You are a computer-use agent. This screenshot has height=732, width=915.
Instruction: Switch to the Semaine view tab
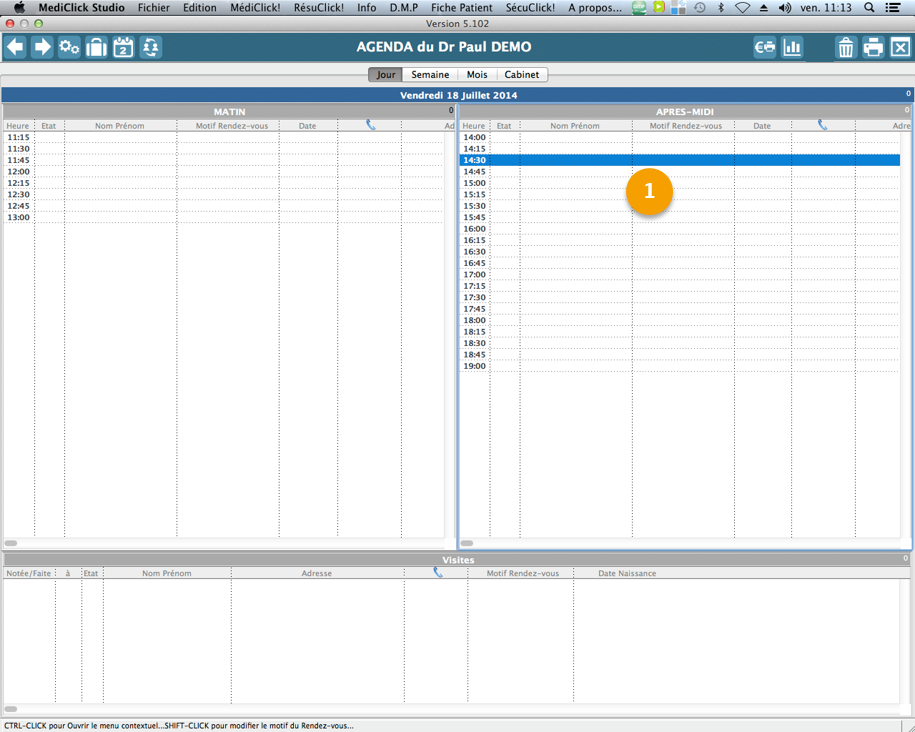point(430,75)
